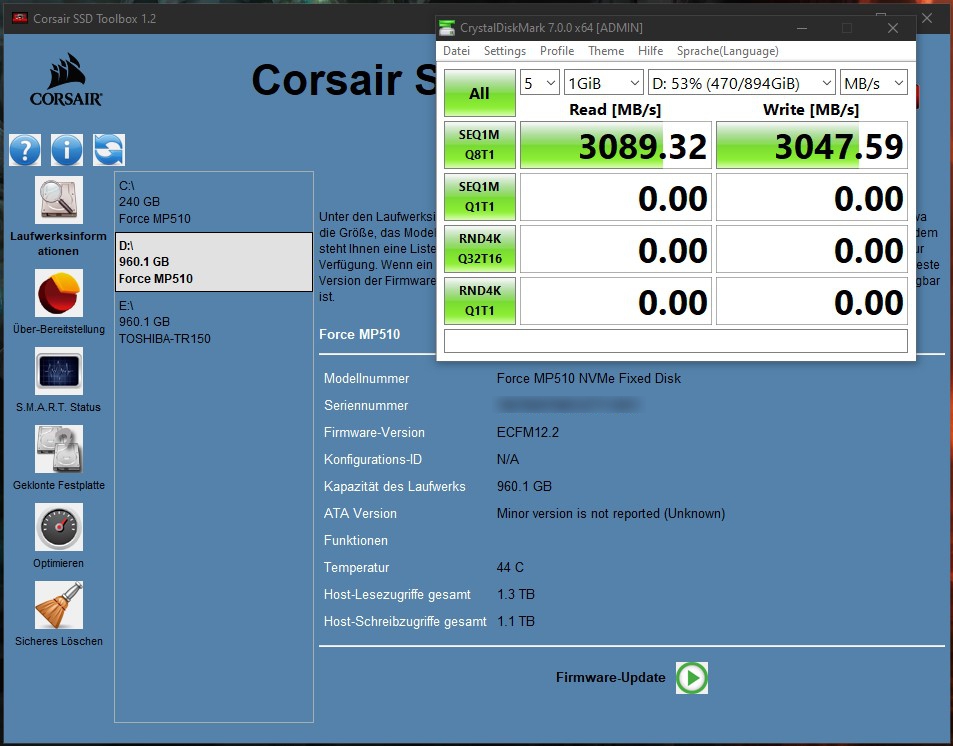Image resolution: width=953 pixels, height=746 pixels.
Task: Click the 44 C temperature value
Action: tap(510, 567)
